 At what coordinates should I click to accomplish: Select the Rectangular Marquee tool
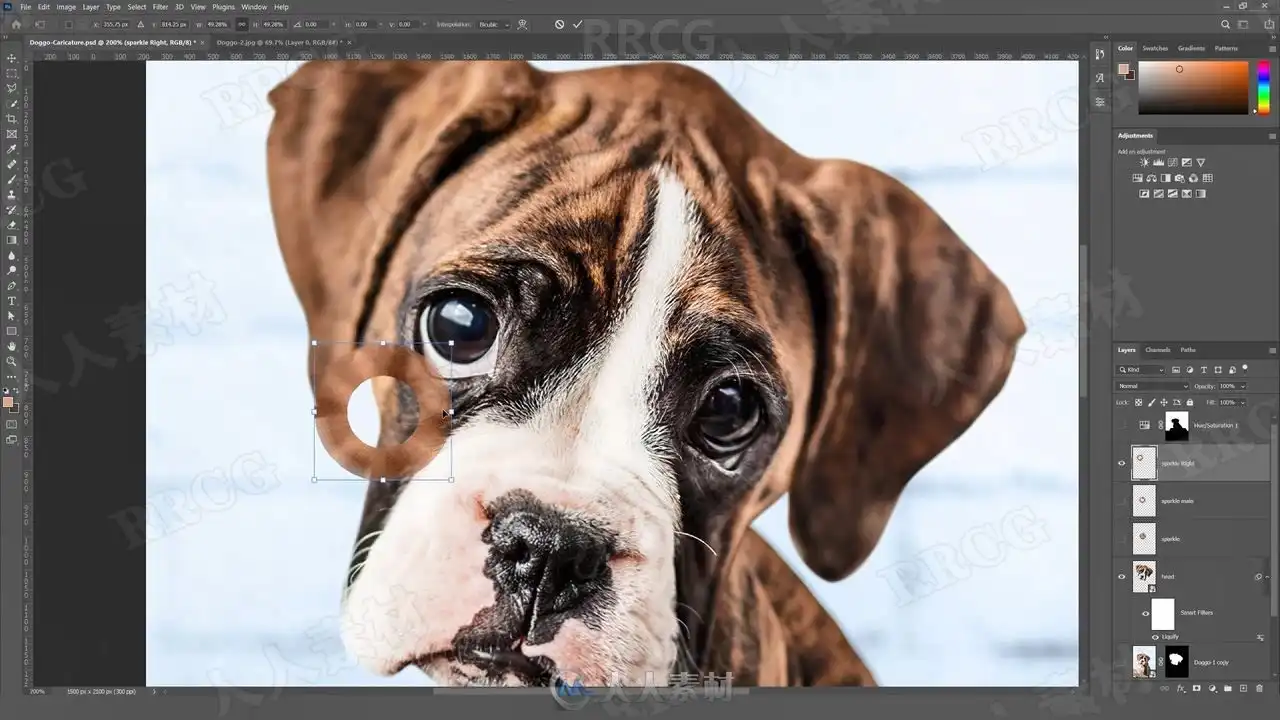coord(12,73)
